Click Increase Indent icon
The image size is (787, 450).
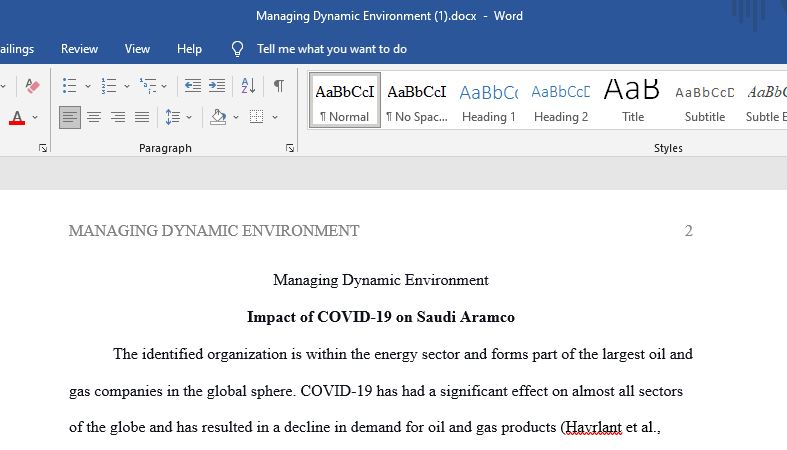[x=217, y=86]
